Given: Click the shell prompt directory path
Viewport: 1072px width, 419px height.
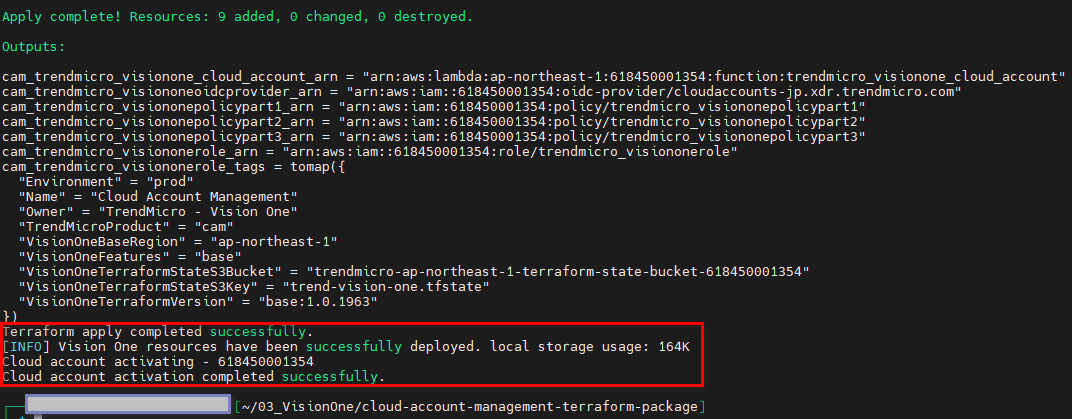Looking at the screenshot, I should (x=470, y=406).
